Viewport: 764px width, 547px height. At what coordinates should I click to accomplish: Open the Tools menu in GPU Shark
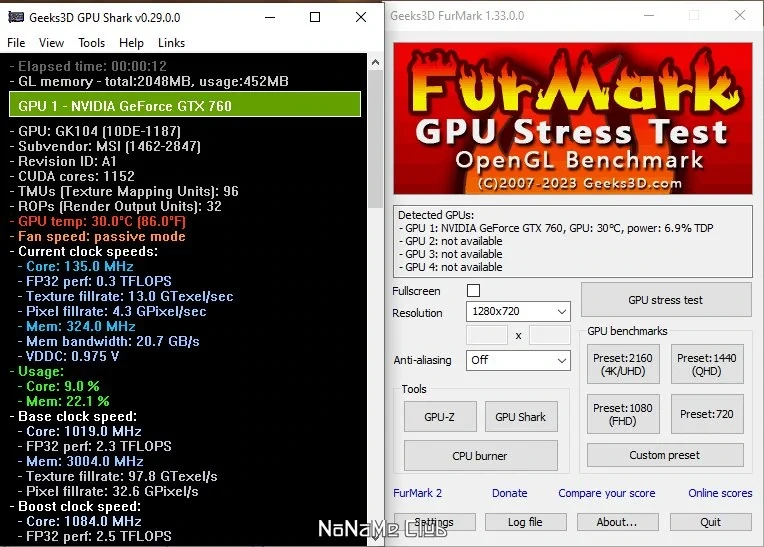tap(92, 43)
